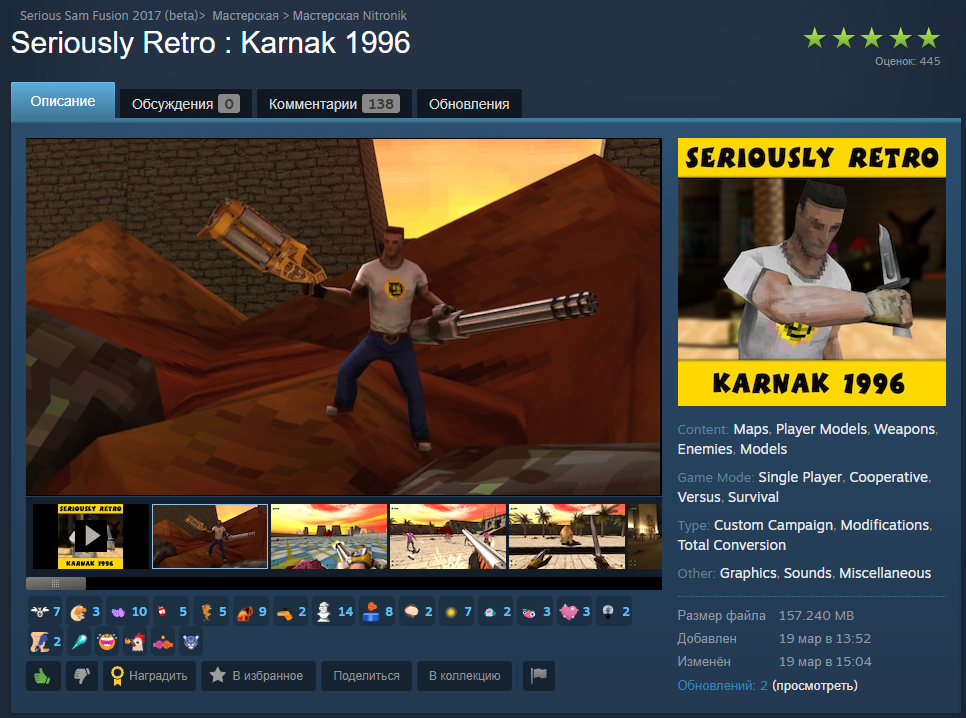Viewport: 966px width, 718px height.
Task: Open the Комментарии tab
Action: point(334,104)
